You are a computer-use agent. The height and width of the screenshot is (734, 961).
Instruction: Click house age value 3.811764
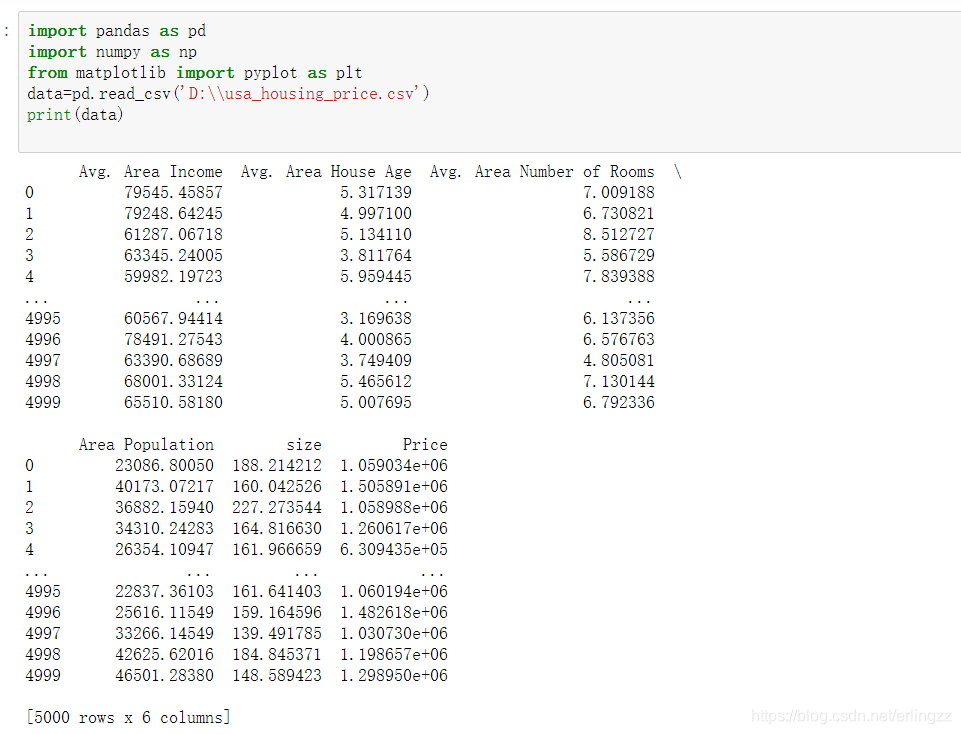pos(376,255)
